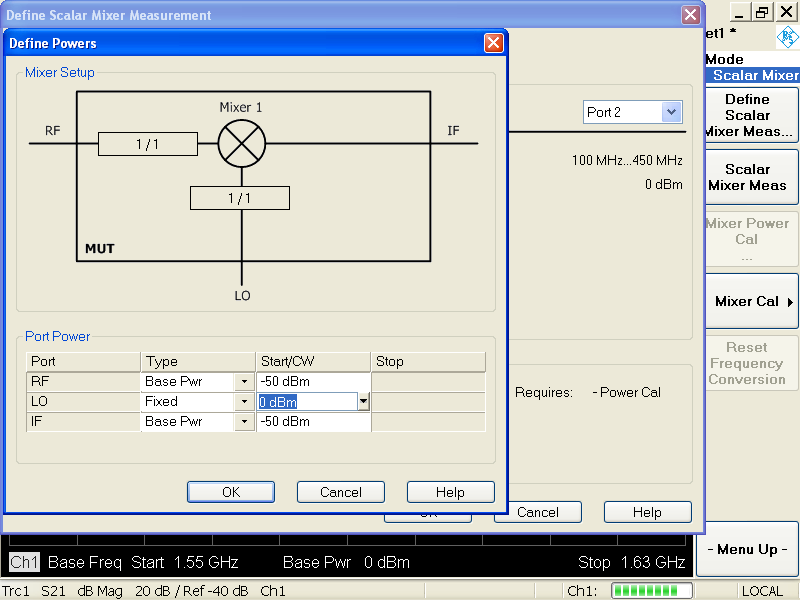Open the Port 2 dropdown
This screenshot has height=600, width=800.
(x=671, y=112)
